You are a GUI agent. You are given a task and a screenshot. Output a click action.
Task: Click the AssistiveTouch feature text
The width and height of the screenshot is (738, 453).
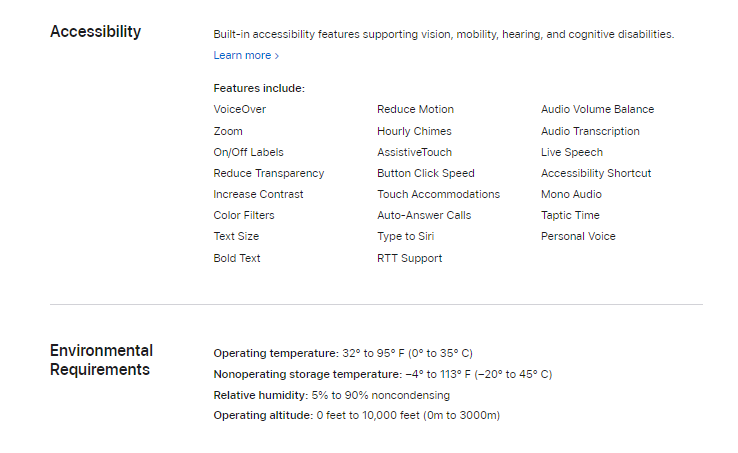click(x=414, y=153)
